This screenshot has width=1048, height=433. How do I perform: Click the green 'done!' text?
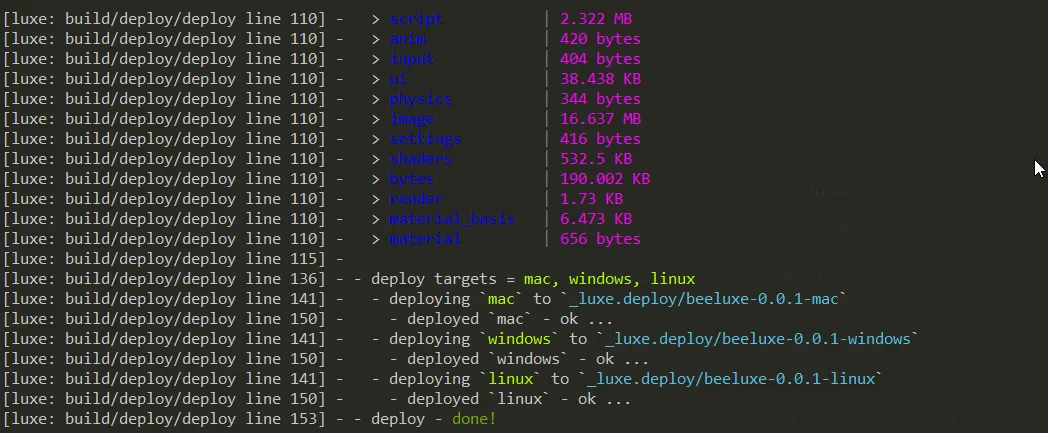[x=473, y=419]
